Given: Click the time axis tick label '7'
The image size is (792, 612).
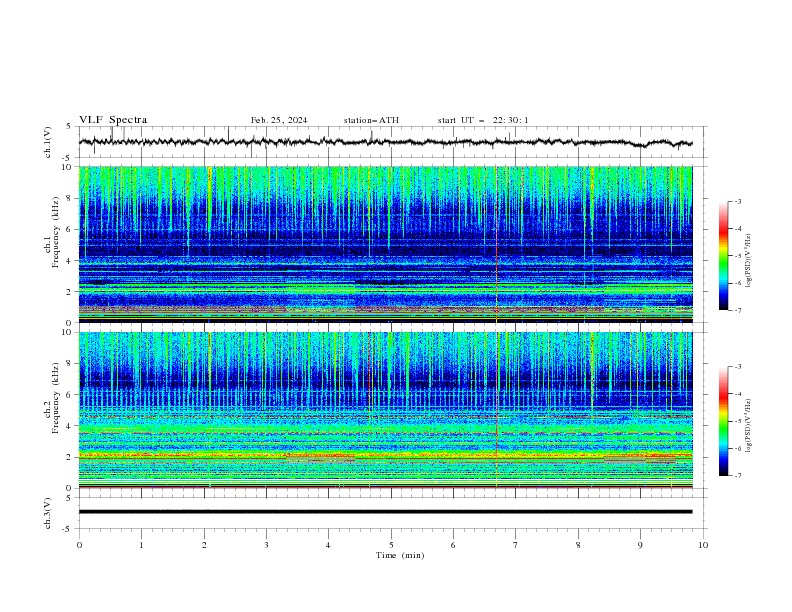Looking at the screenshot, I should coord(516,545).
